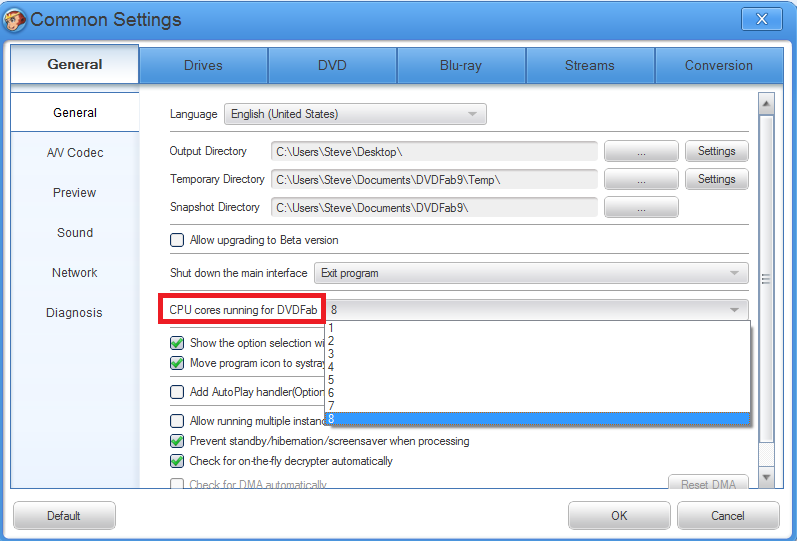Click the Snapshot Directory path field
The image size is (797, 541).
[x=435, y=207]
